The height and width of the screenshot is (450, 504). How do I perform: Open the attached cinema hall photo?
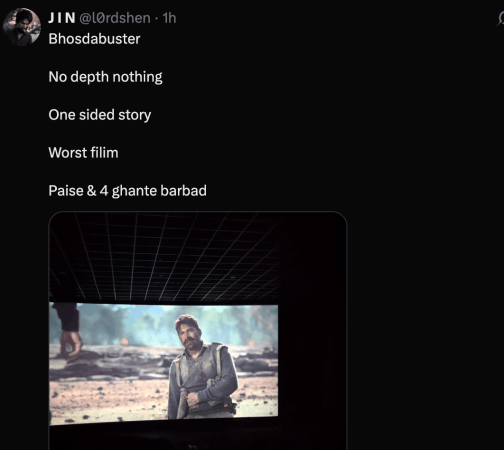click(x=198, y=331)
